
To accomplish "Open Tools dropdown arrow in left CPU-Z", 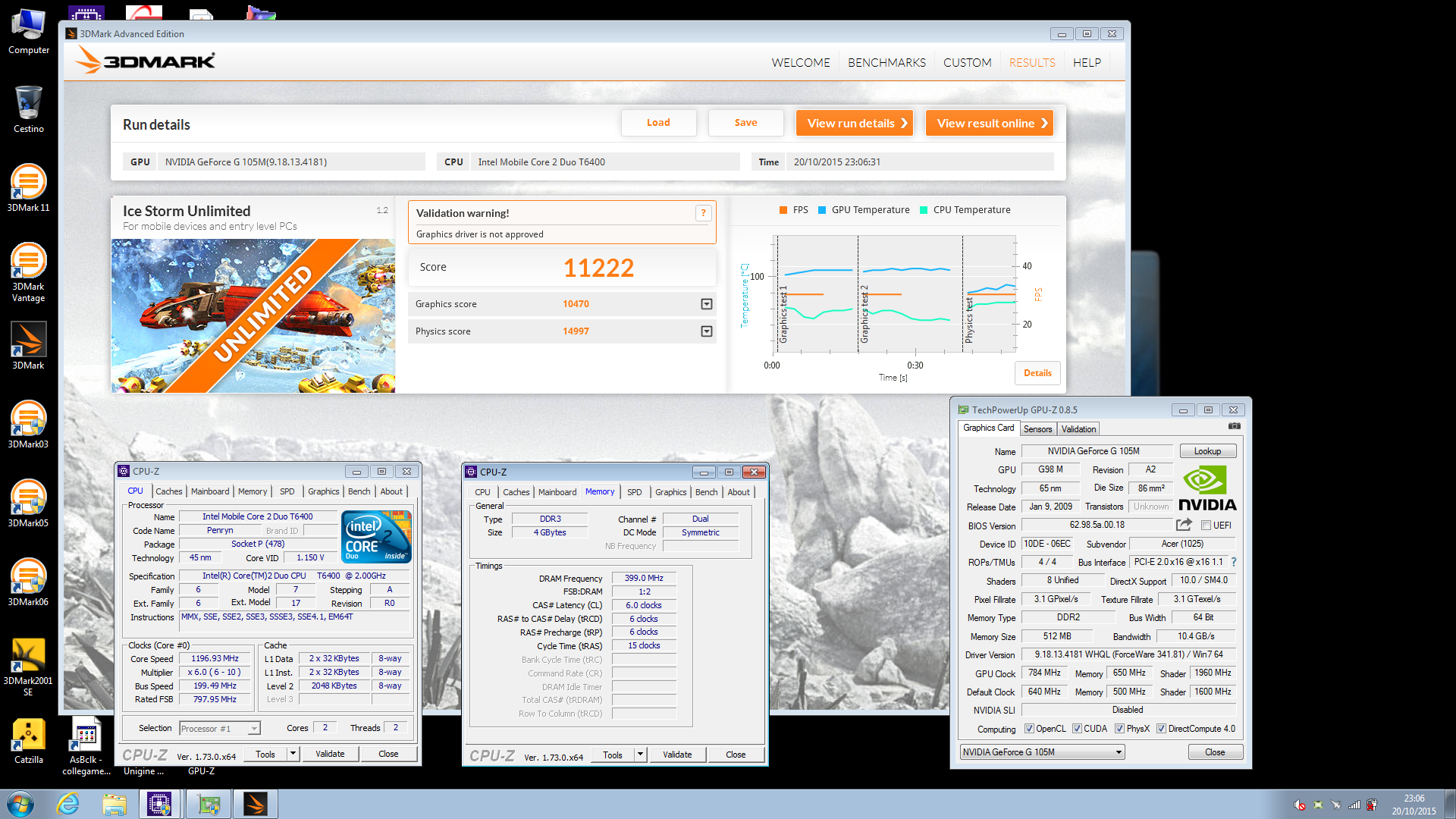I will pos(293,754).
